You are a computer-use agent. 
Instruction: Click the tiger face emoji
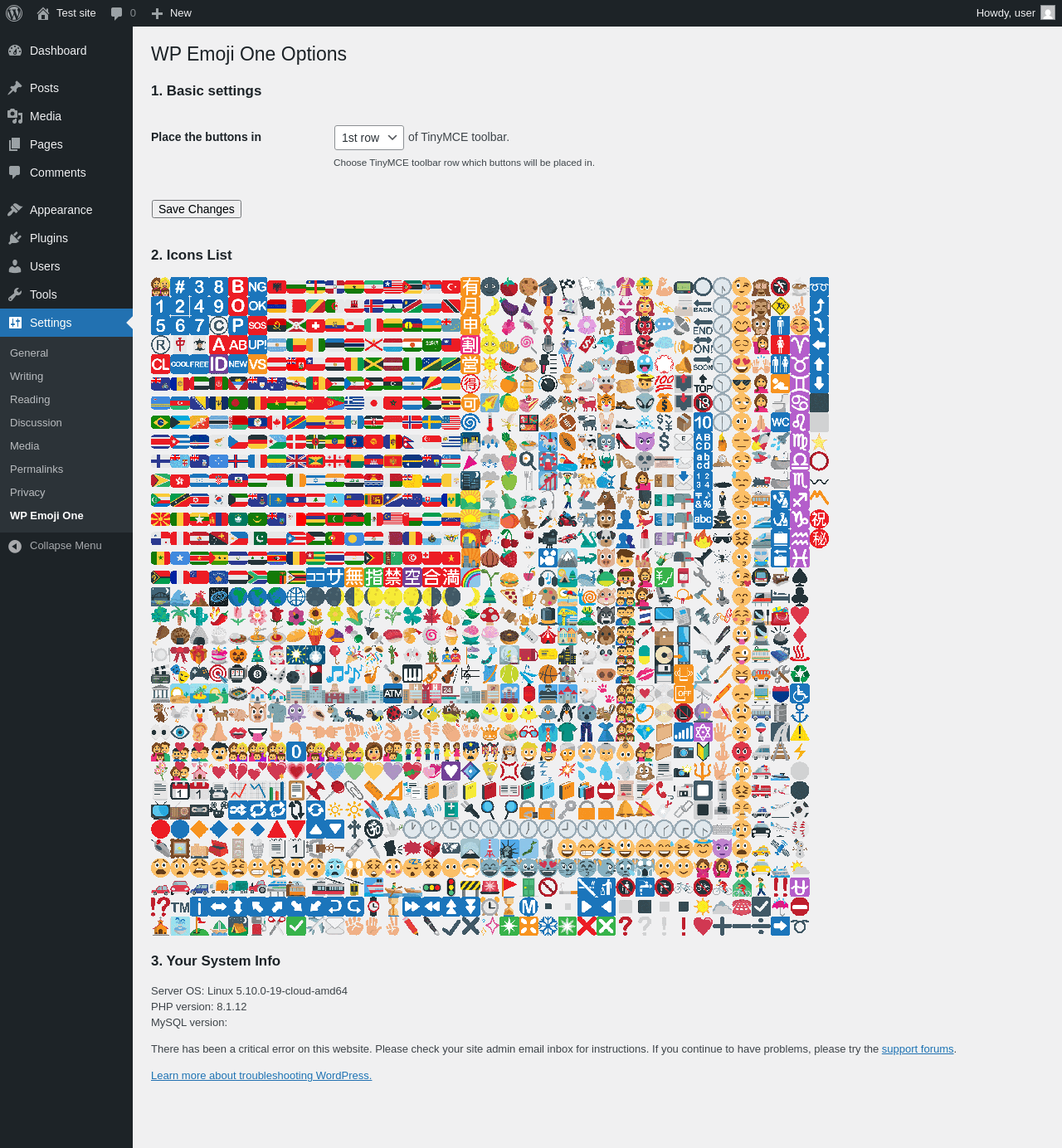[x=606, y=402]
